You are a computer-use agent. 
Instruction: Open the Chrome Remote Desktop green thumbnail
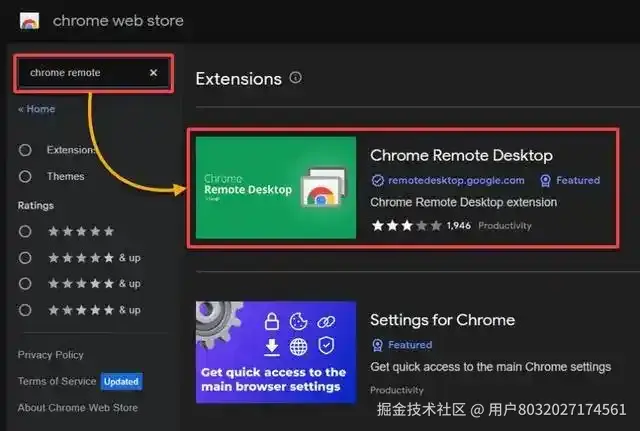click(276, 188)
